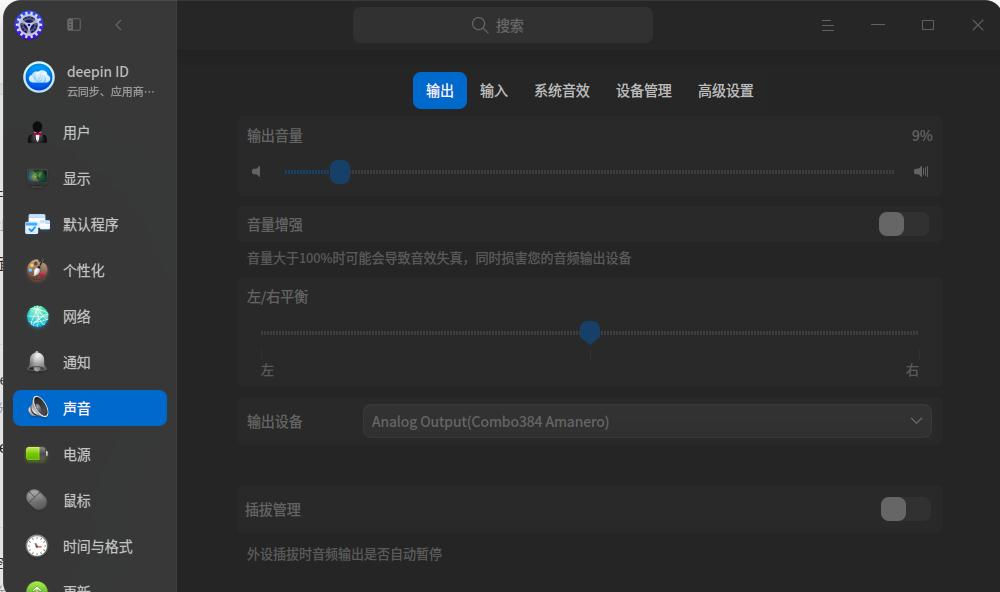Click the output volume slider track midpoint
Image resolution: width=1000 pixels, height=592 pixels.
589,172
